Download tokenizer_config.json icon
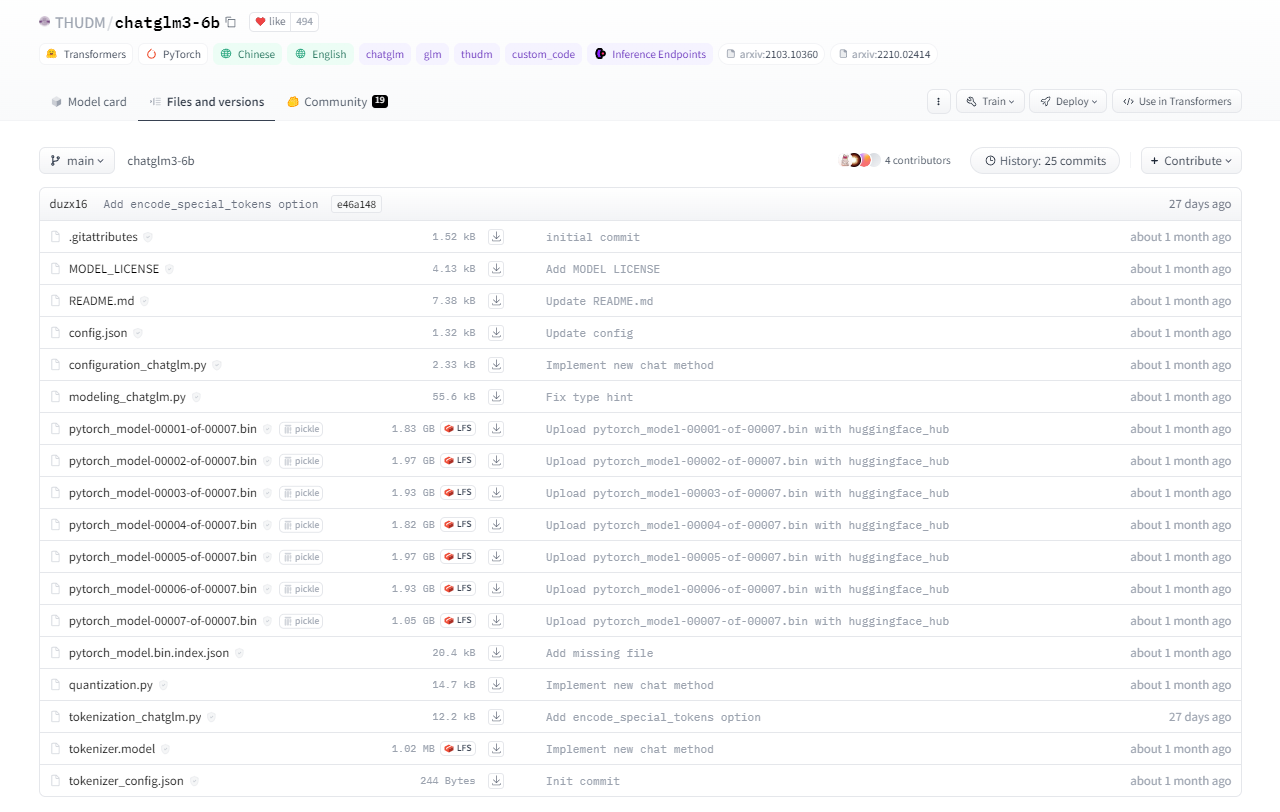The width and height of the screenshot is (1280, 812). (496, 781)
